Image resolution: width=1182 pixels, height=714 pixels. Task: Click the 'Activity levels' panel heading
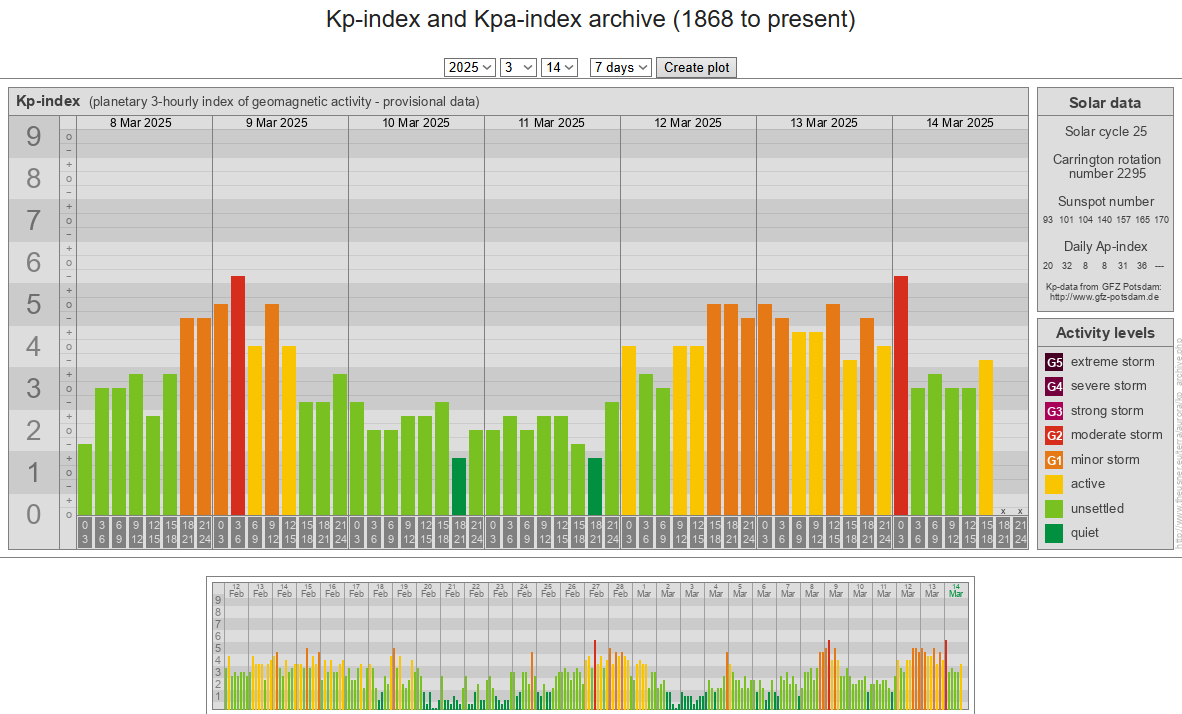(1105, 333)
